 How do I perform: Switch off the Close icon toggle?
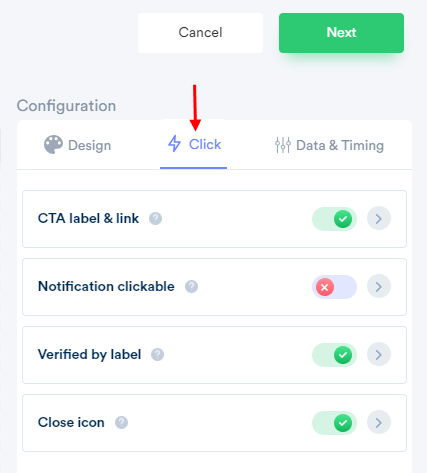click(334, 423)
